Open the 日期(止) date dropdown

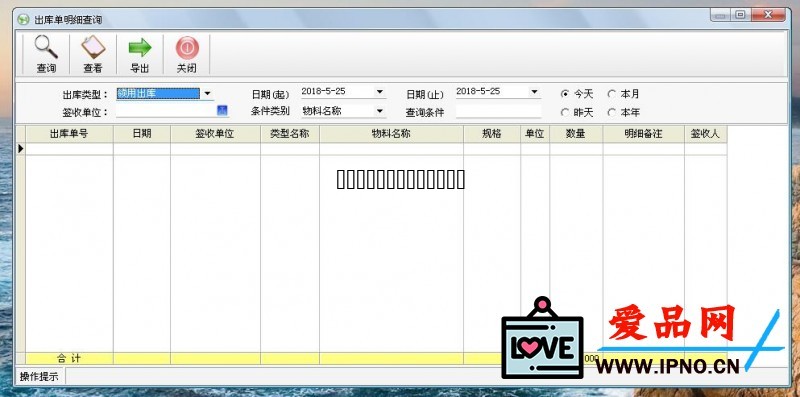534,92
